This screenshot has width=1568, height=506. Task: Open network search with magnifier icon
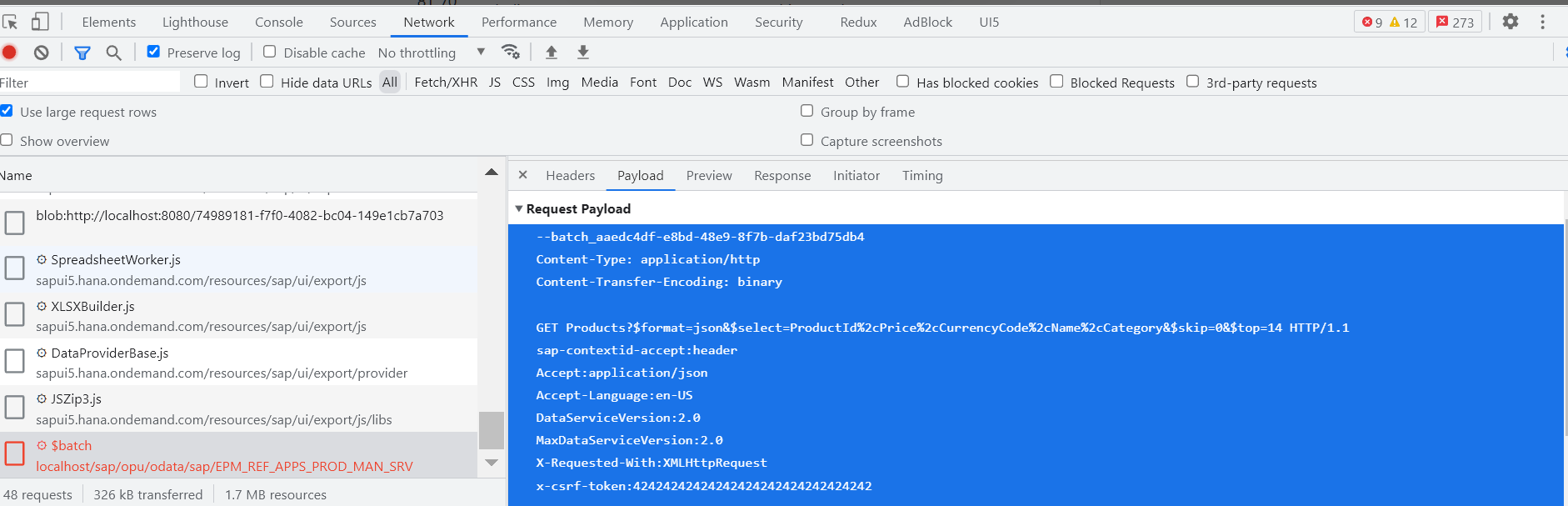click(114, 53)
